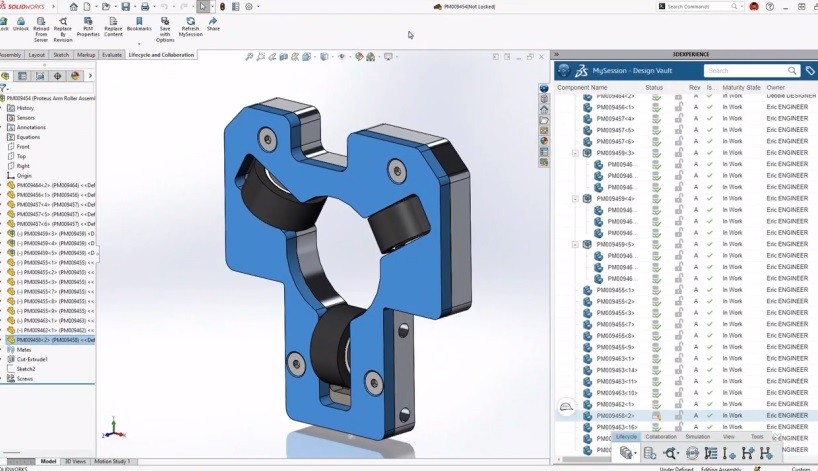Switch to the Layout tab
This screenshot has height=471, width=818.
click(x=37, y=55)
